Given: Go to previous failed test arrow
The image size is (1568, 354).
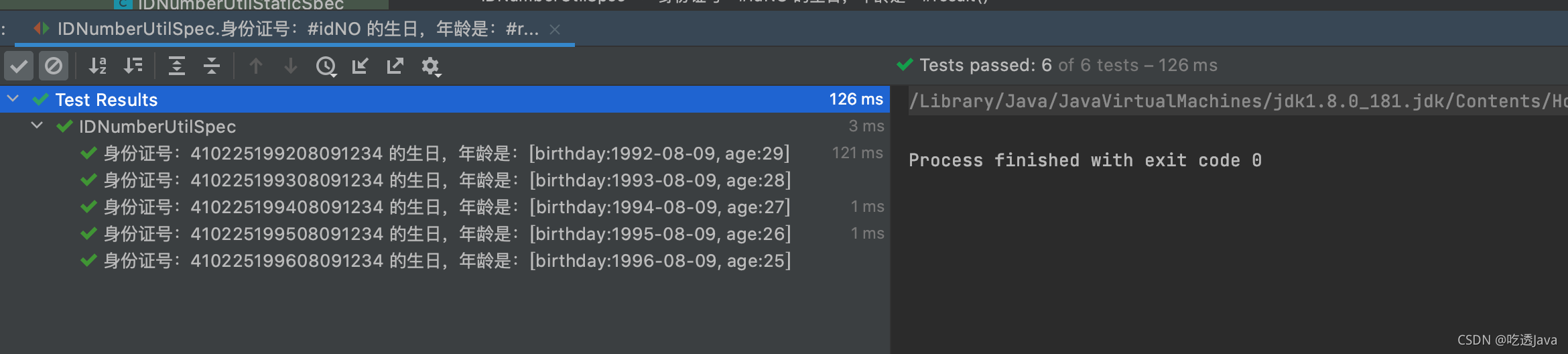Looking at the screenshot, I should pos(256,66).
